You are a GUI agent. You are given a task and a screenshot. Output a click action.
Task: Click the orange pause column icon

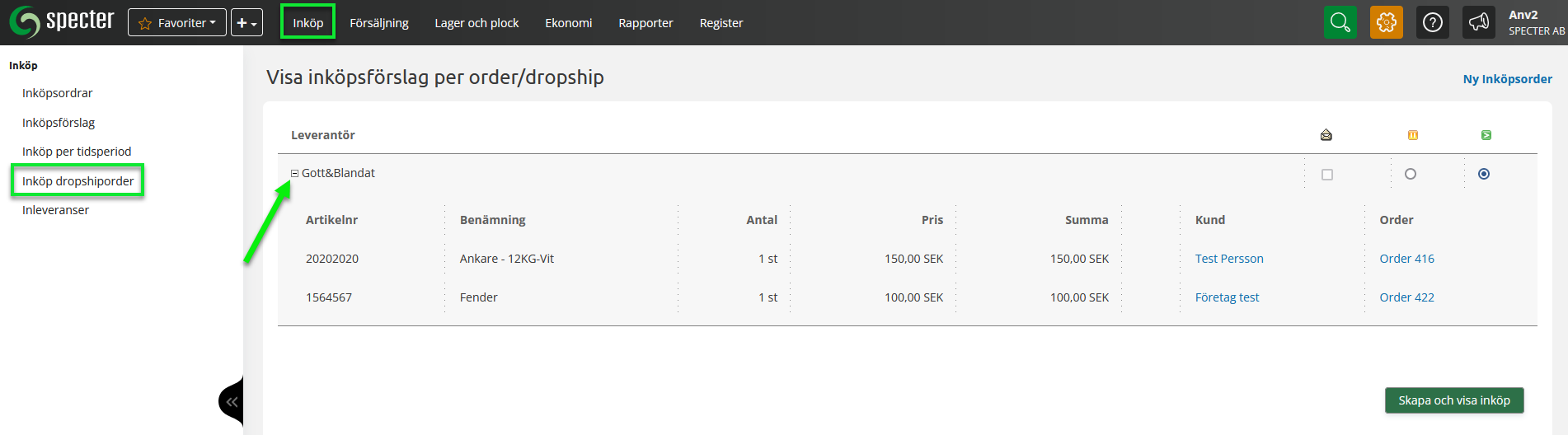click(x=1412, y=135)
